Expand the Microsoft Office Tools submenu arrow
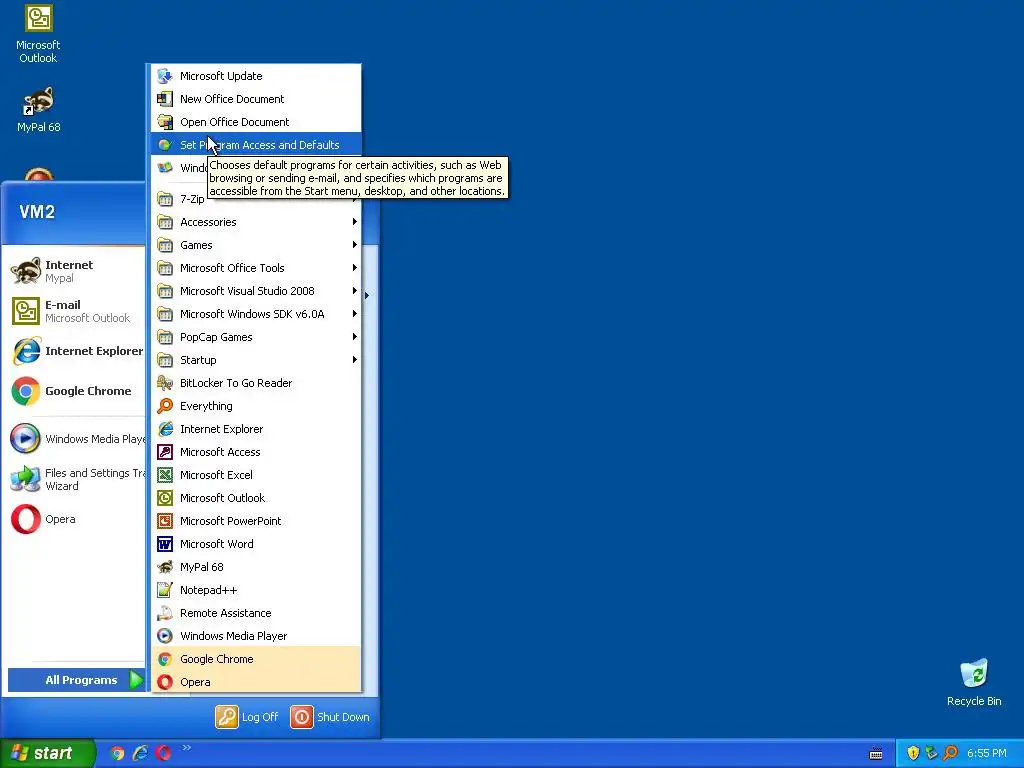Image resolution: width=1024 pixels, height=768 pixels. click(355, 268)
